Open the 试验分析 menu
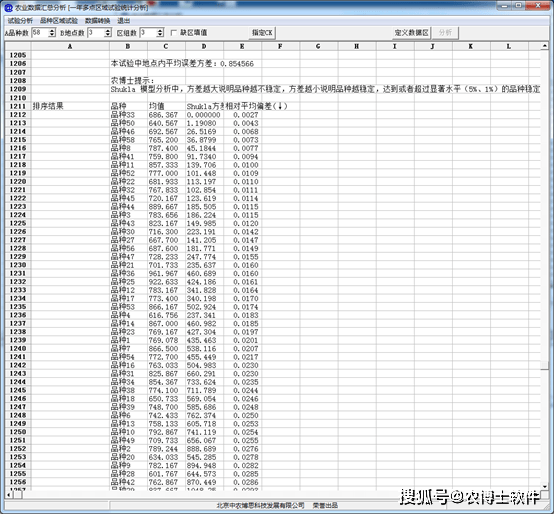This screenshot has width=554, height=514. pyautogui.click(x=20, y=21)
